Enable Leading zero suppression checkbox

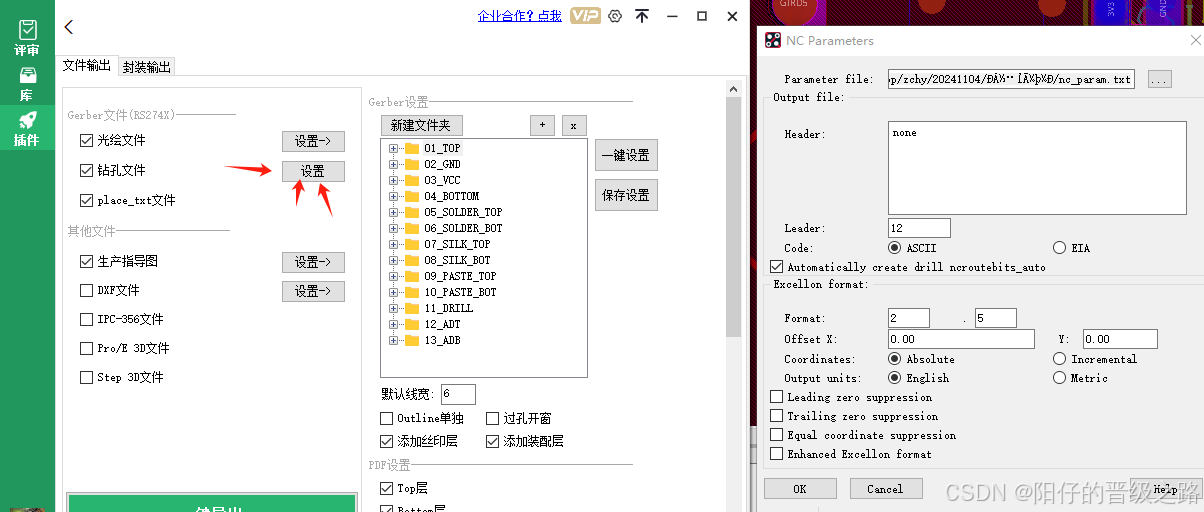[x=777, y=397]
